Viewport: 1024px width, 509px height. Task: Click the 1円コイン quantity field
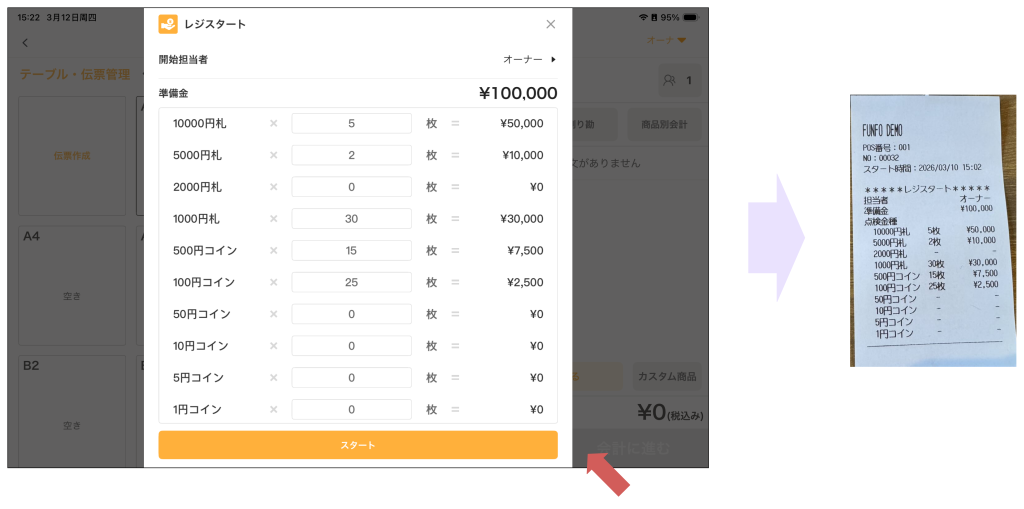[351, 409]
